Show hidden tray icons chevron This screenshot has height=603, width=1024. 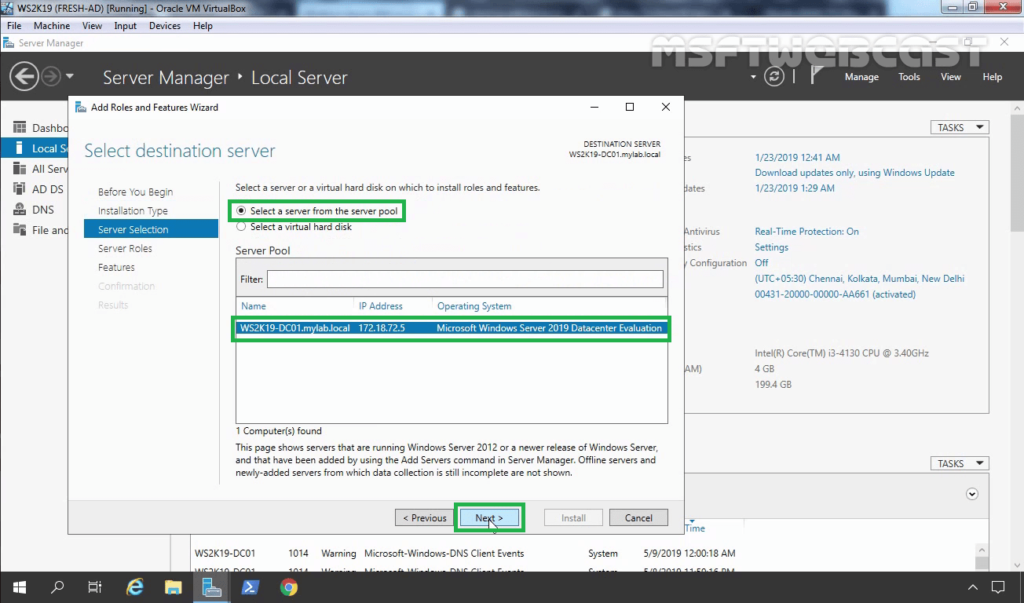pos(972,587)
